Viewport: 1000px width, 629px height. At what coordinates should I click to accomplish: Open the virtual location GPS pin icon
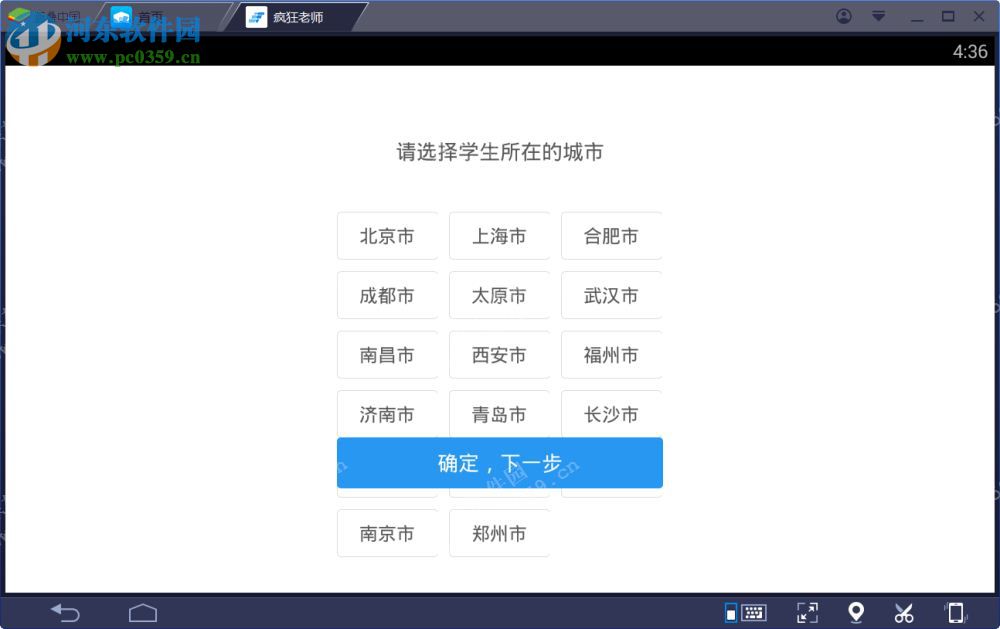(855, 612)
